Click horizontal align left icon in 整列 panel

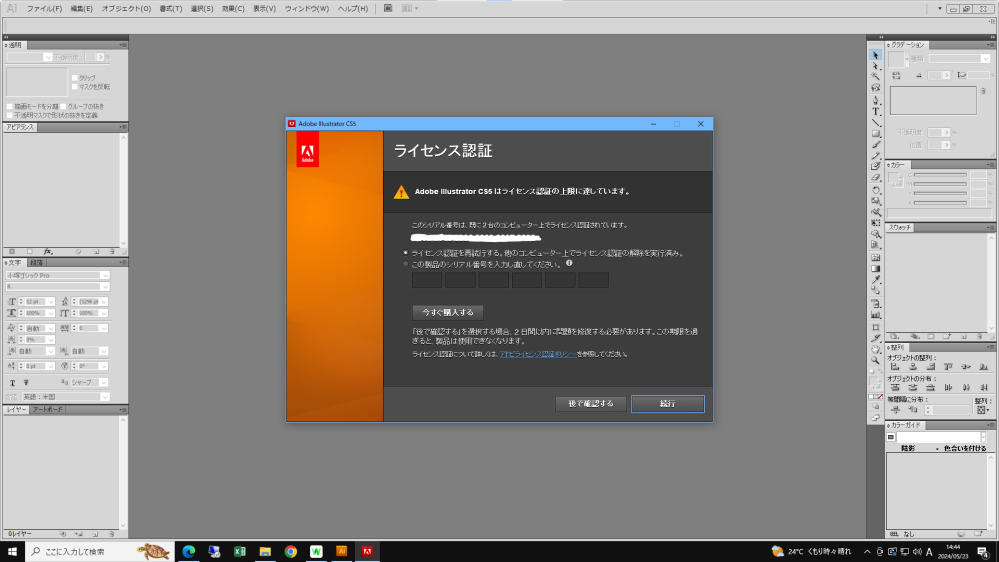[x=895, y=367]
